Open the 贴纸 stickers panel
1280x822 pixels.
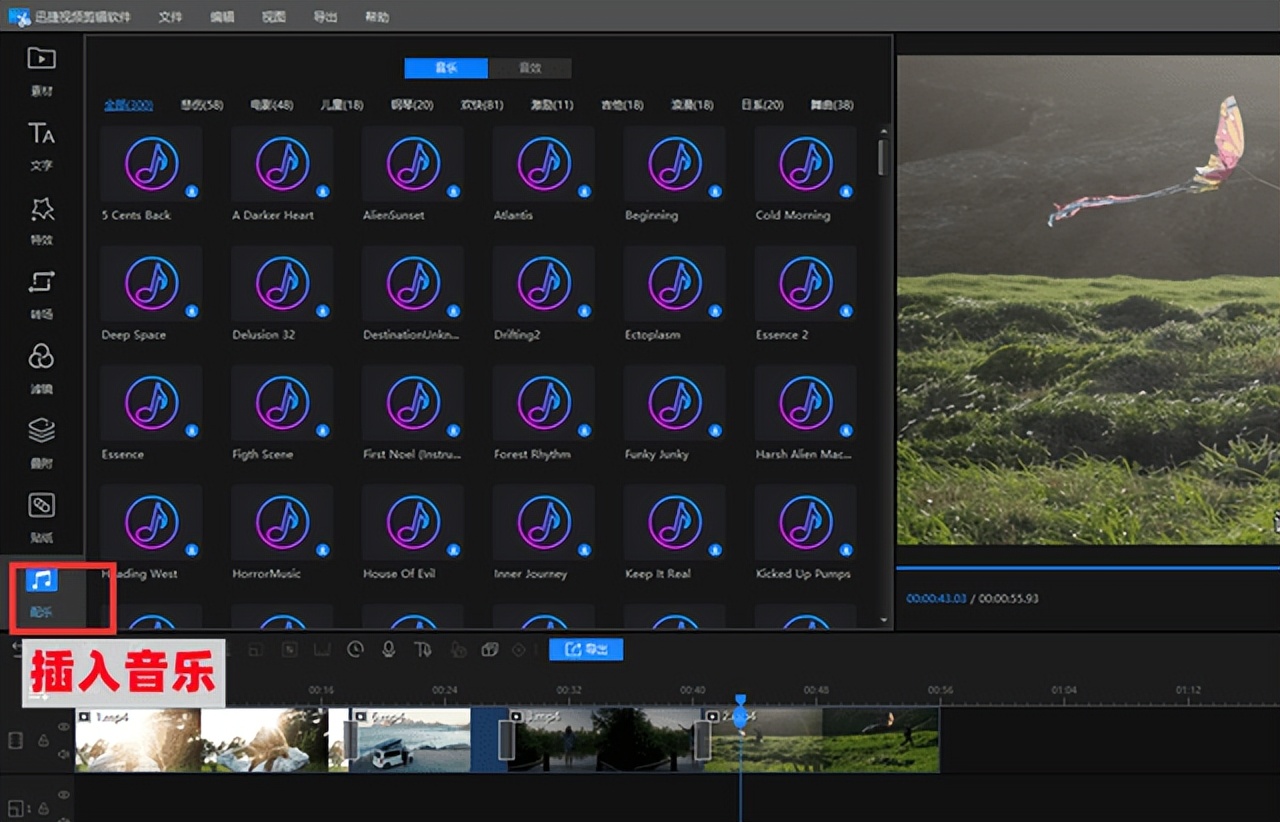coord(41,515)
